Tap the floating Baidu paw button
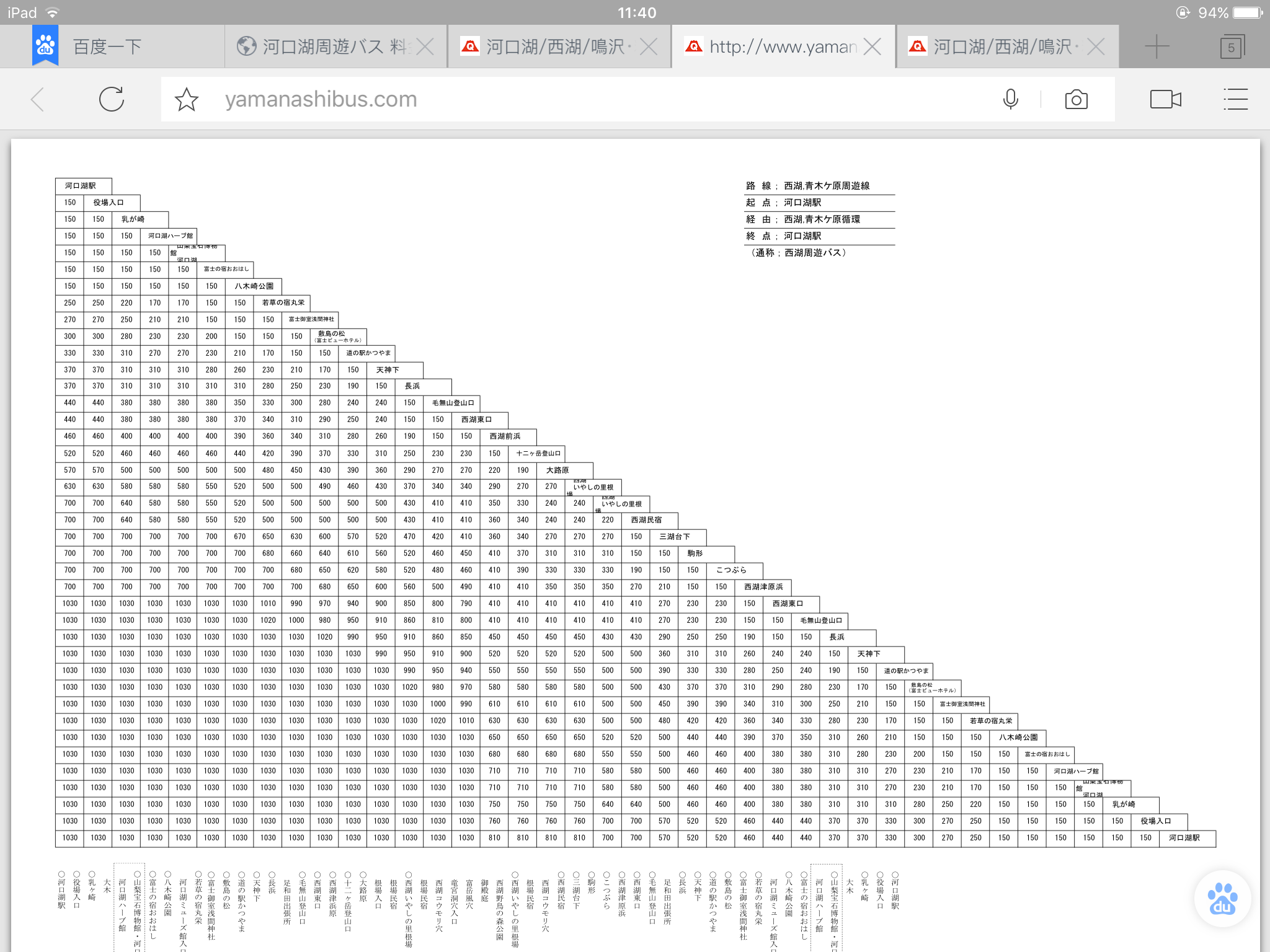The image size is (1270, 952). [x=1222, y=899]
